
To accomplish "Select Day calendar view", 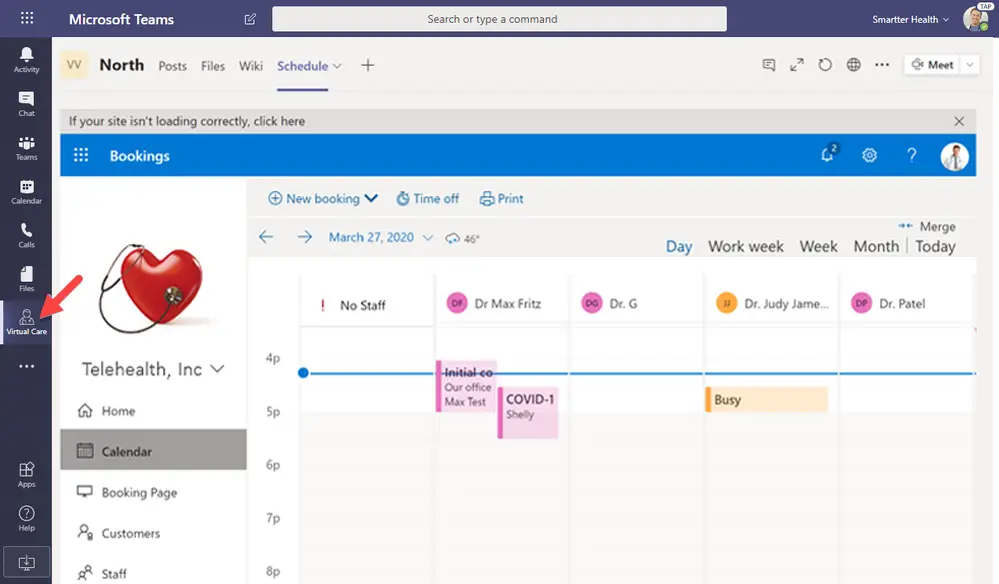I will [x=679, y=246].
